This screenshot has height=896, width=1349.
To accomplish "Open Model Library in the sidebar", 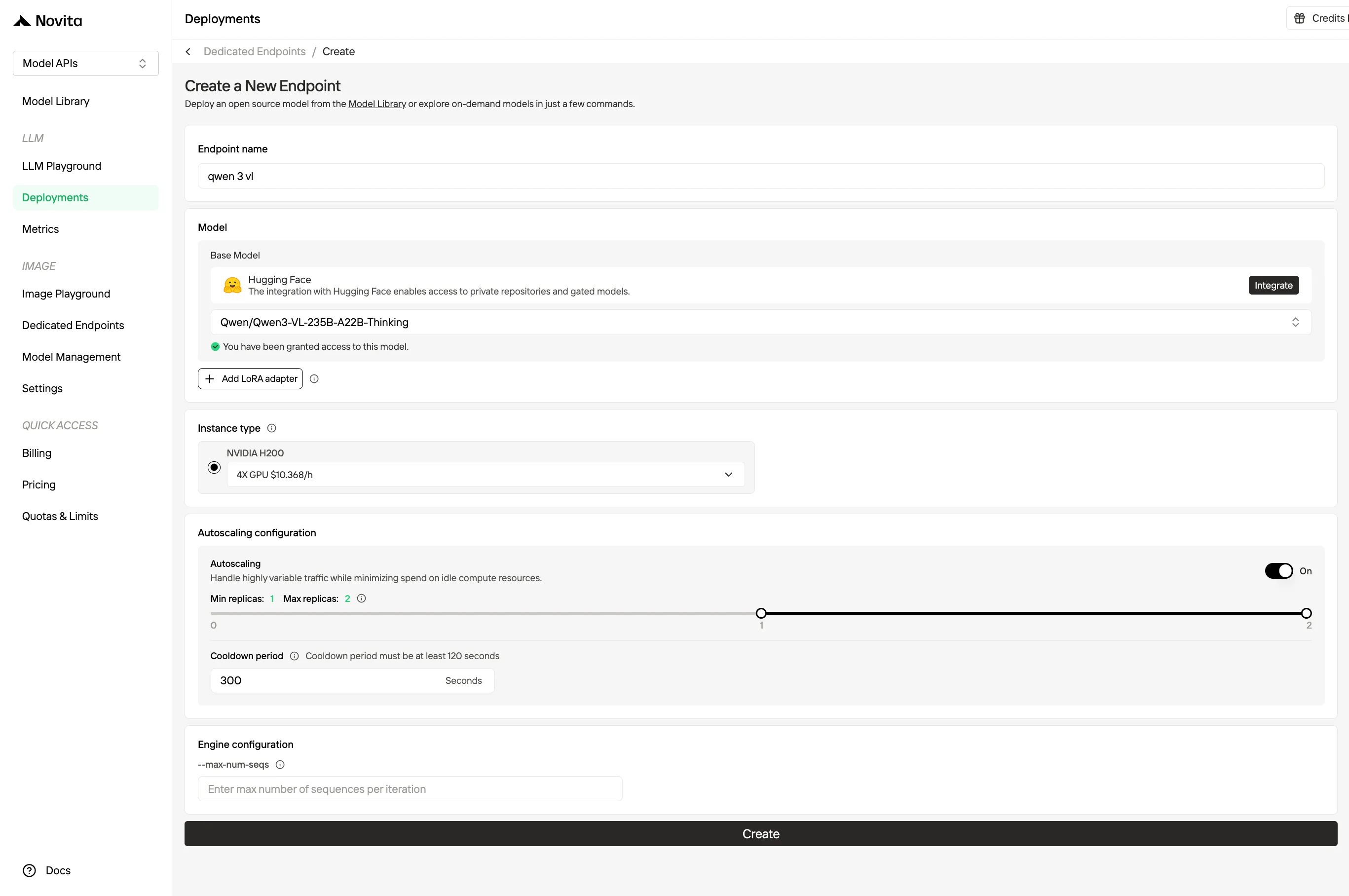I will pyautogui.click(x=55, y=101).
